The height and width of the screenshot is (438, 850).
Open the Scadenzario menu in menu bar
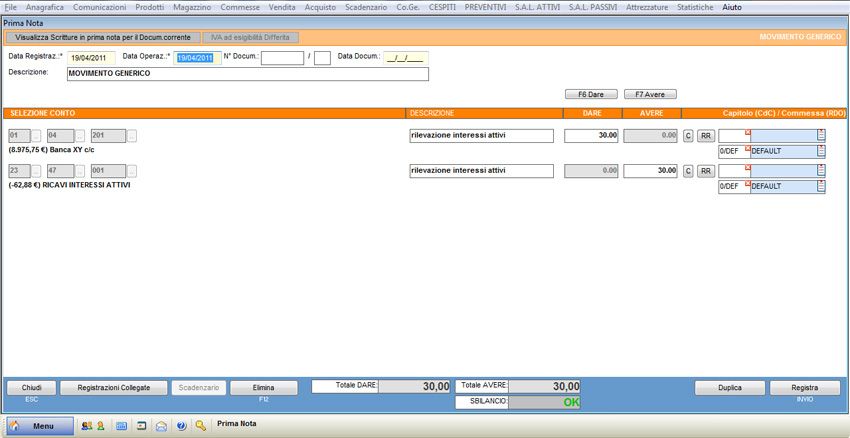[x=365, y=7]
